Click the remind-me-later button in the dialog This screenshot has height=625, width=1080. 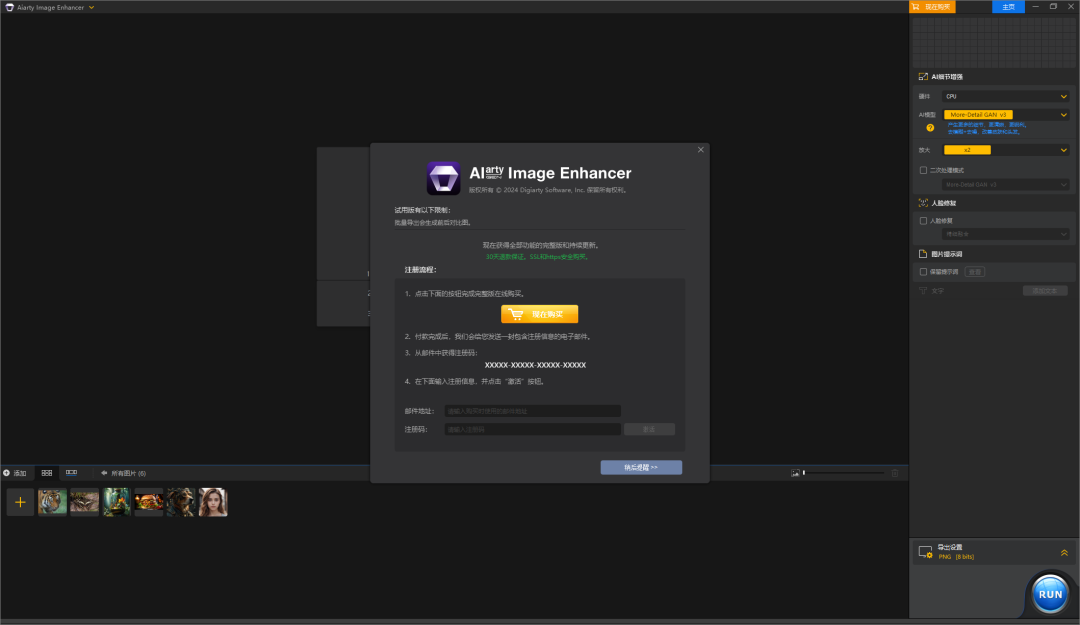[641, 467]
